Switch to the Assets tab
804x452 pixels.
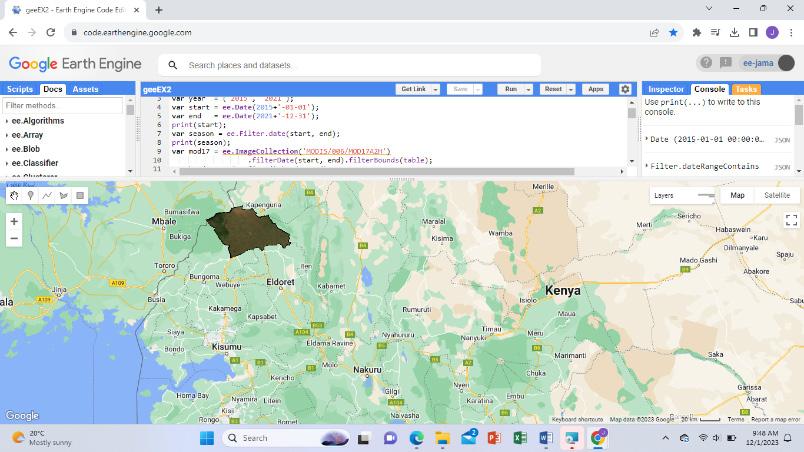point(85,89)
